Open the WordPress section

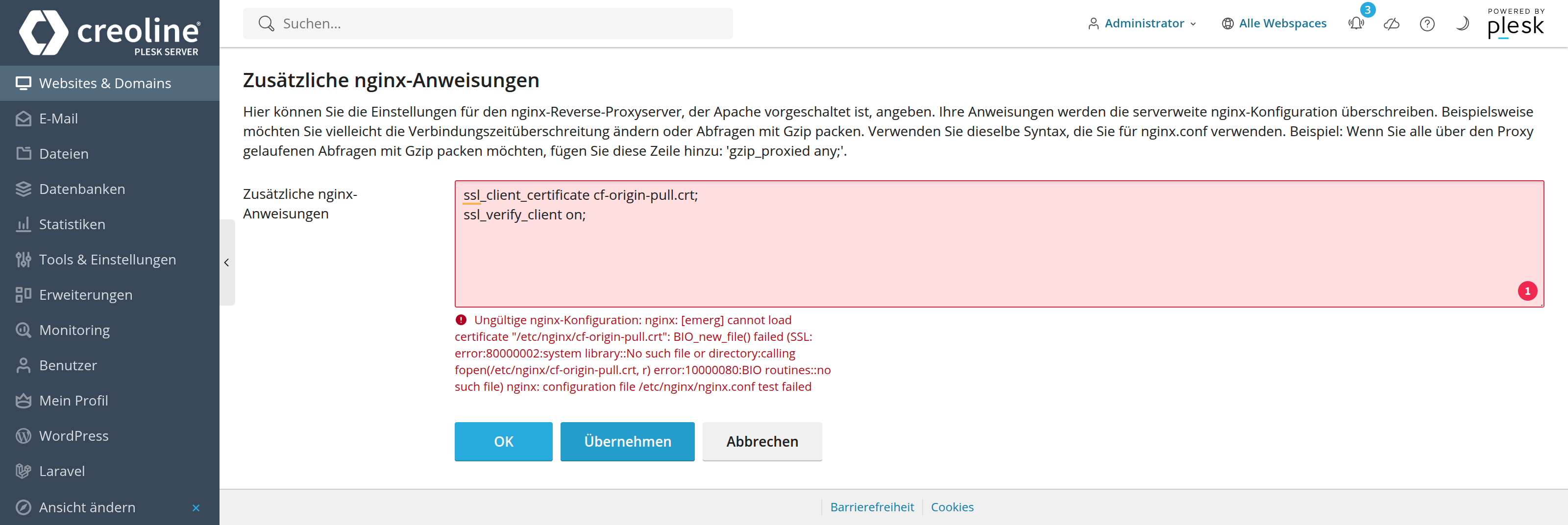pos(73,436)
